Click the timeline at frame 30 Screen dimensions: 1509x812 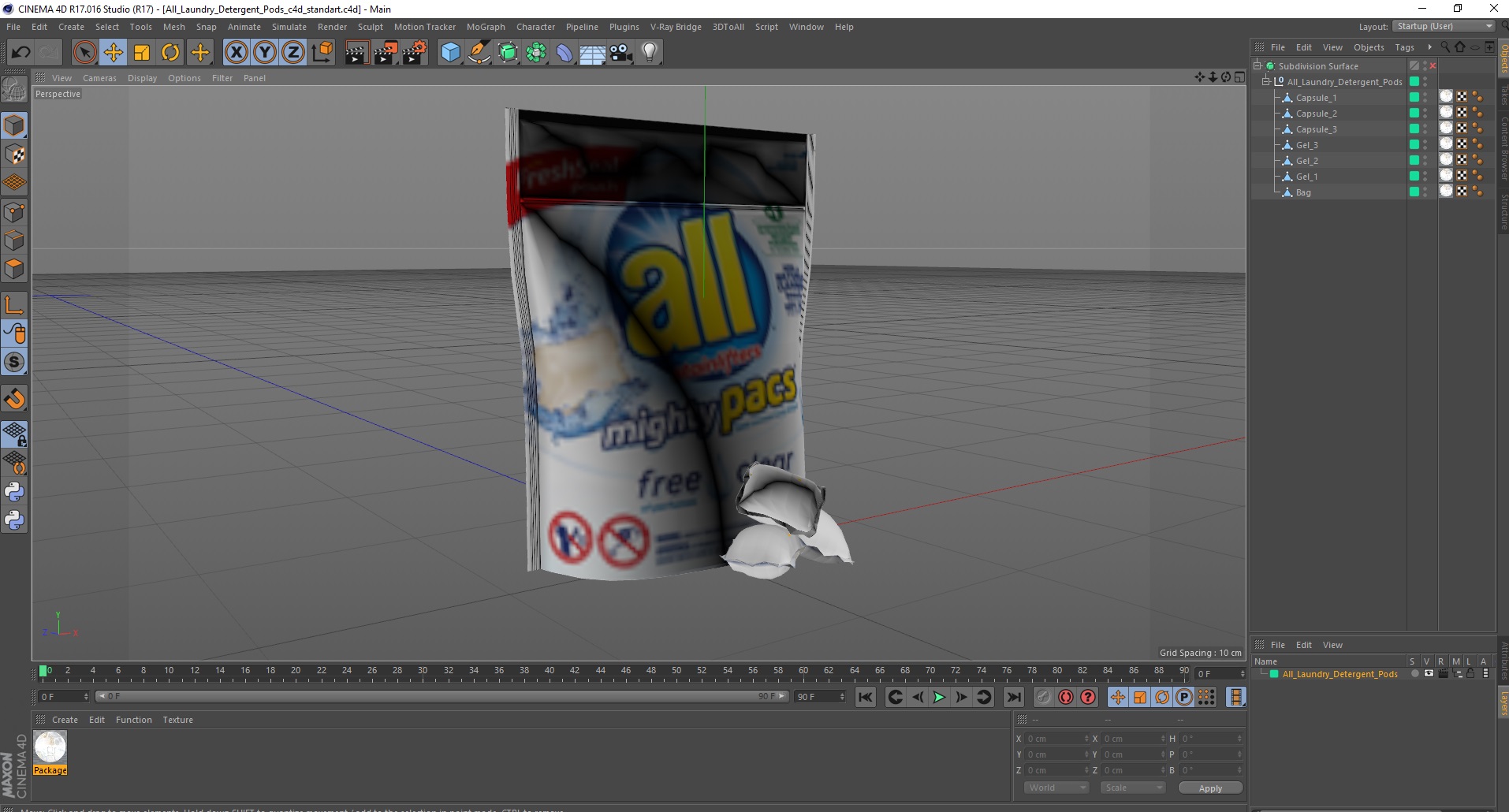423,672
